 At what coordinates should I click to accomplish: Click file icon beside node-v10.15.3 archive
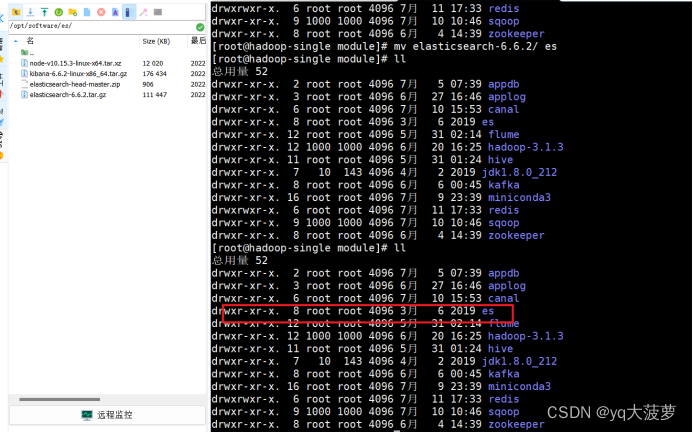[x=24, y=63]
